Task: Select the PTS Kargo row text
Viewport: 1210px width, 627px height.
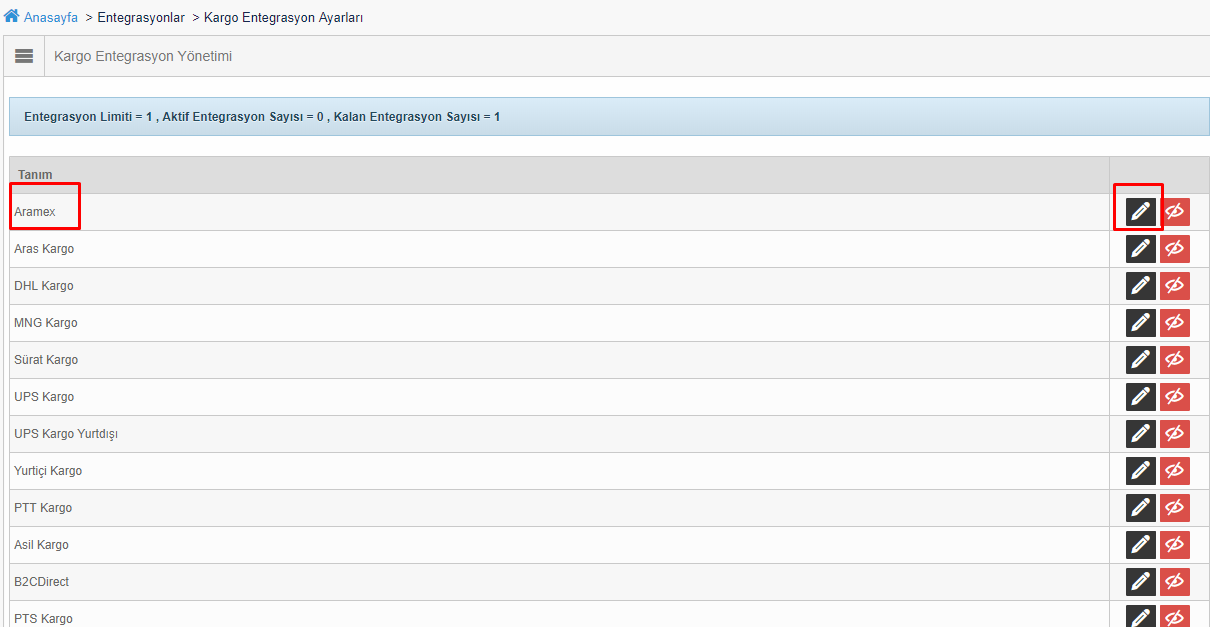Action: (x=43, y=619)
